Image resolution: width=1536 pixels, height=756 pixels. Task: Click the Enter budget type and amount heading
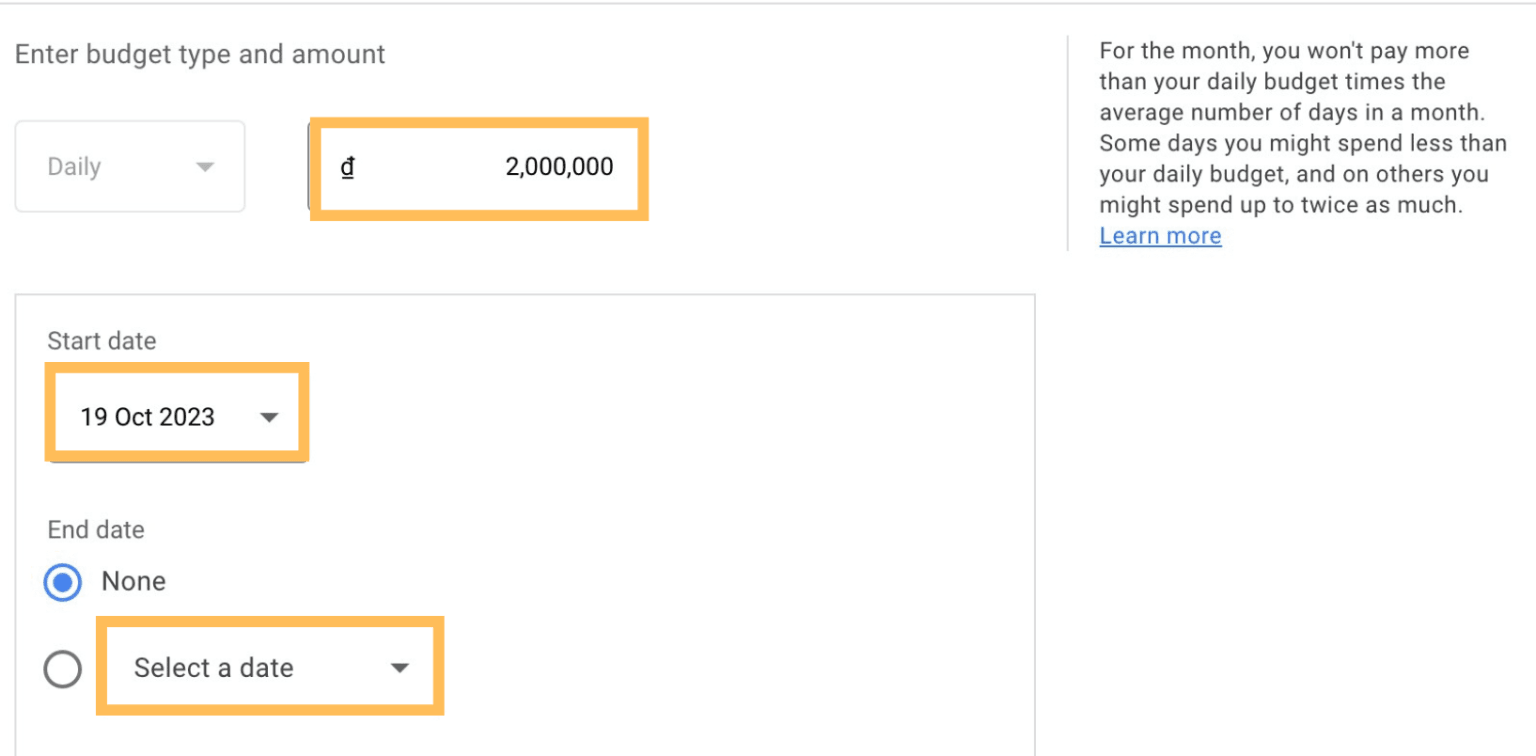[200, 54]
